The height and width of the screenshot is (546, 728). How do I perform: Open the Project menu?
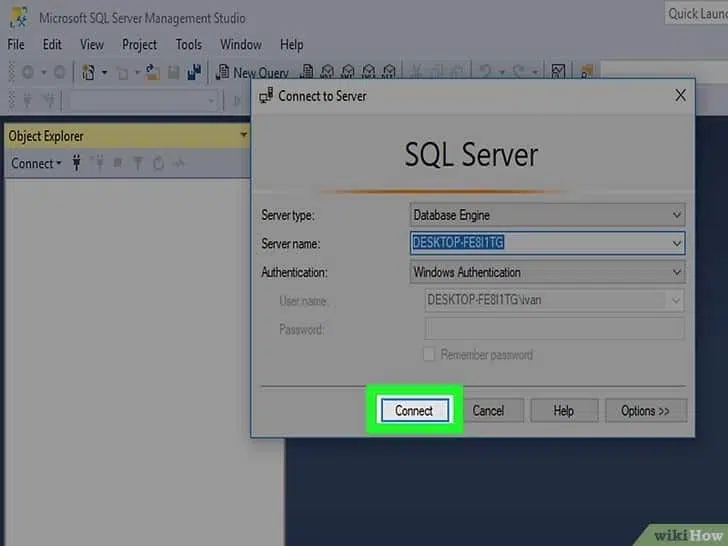[139, 44]
